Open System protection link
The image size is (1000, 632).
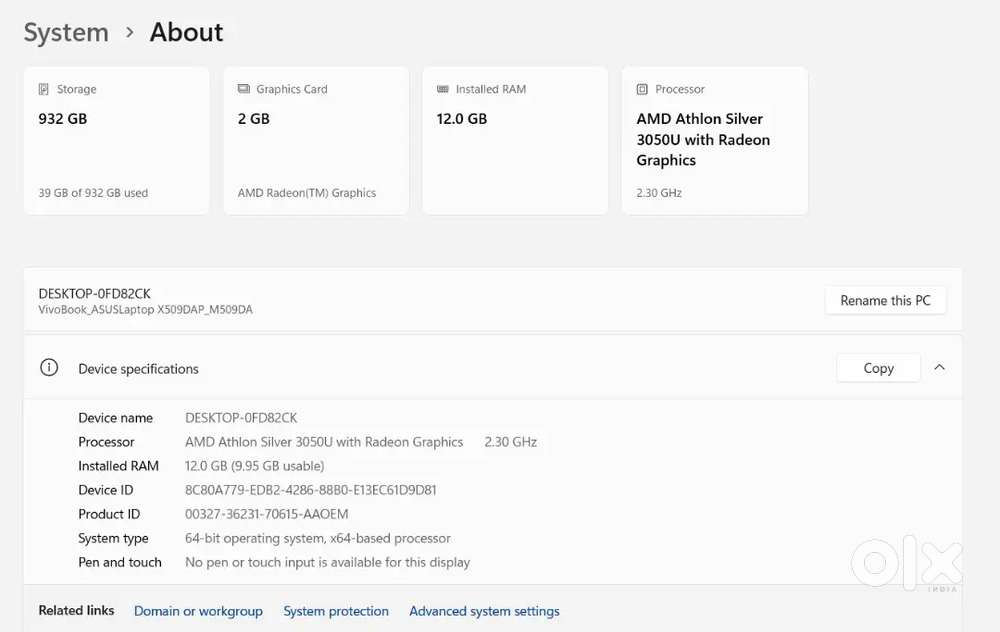click(x=336, y=611)
